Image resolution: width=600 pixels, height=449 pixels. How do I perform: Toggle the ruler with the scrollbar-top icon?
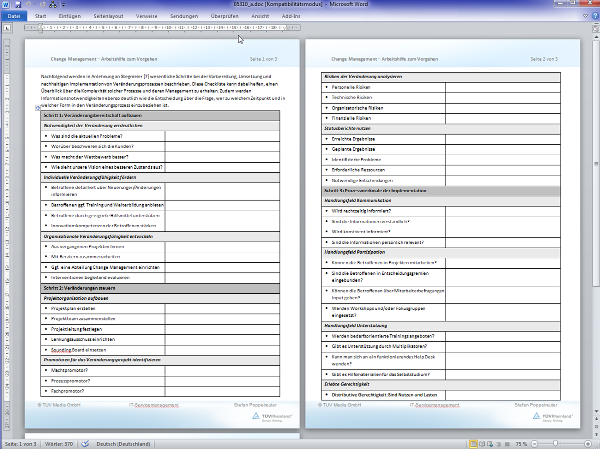[594, 28]
